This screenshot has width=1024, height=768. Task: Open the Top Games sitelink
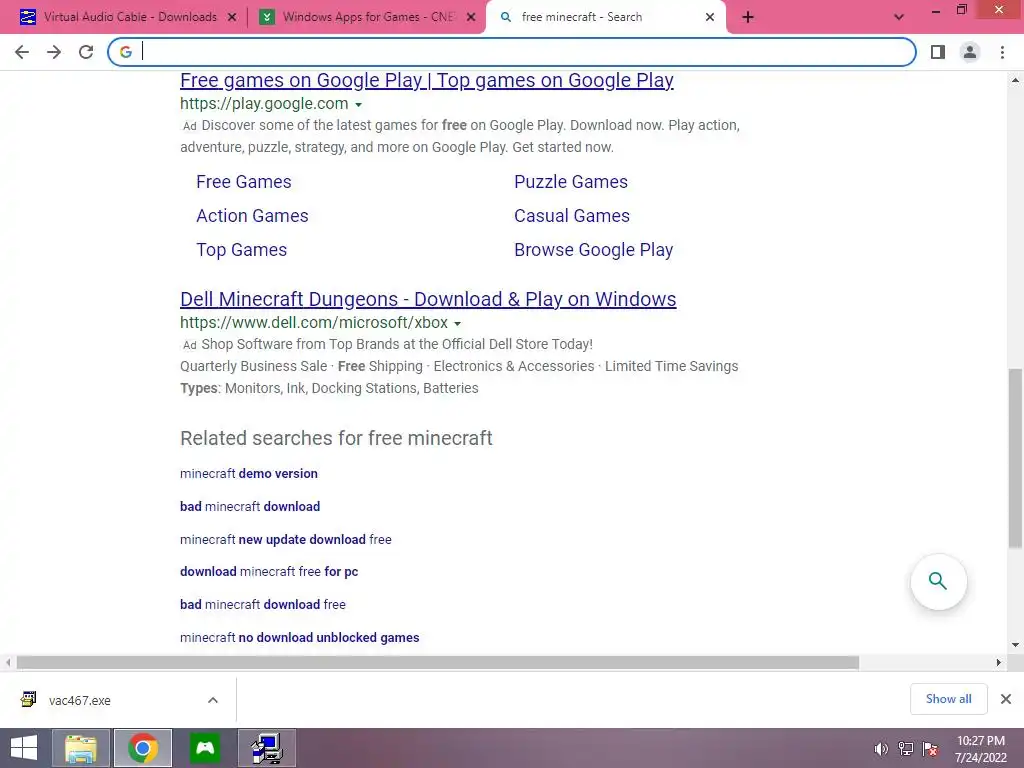(x=242, y=249)
